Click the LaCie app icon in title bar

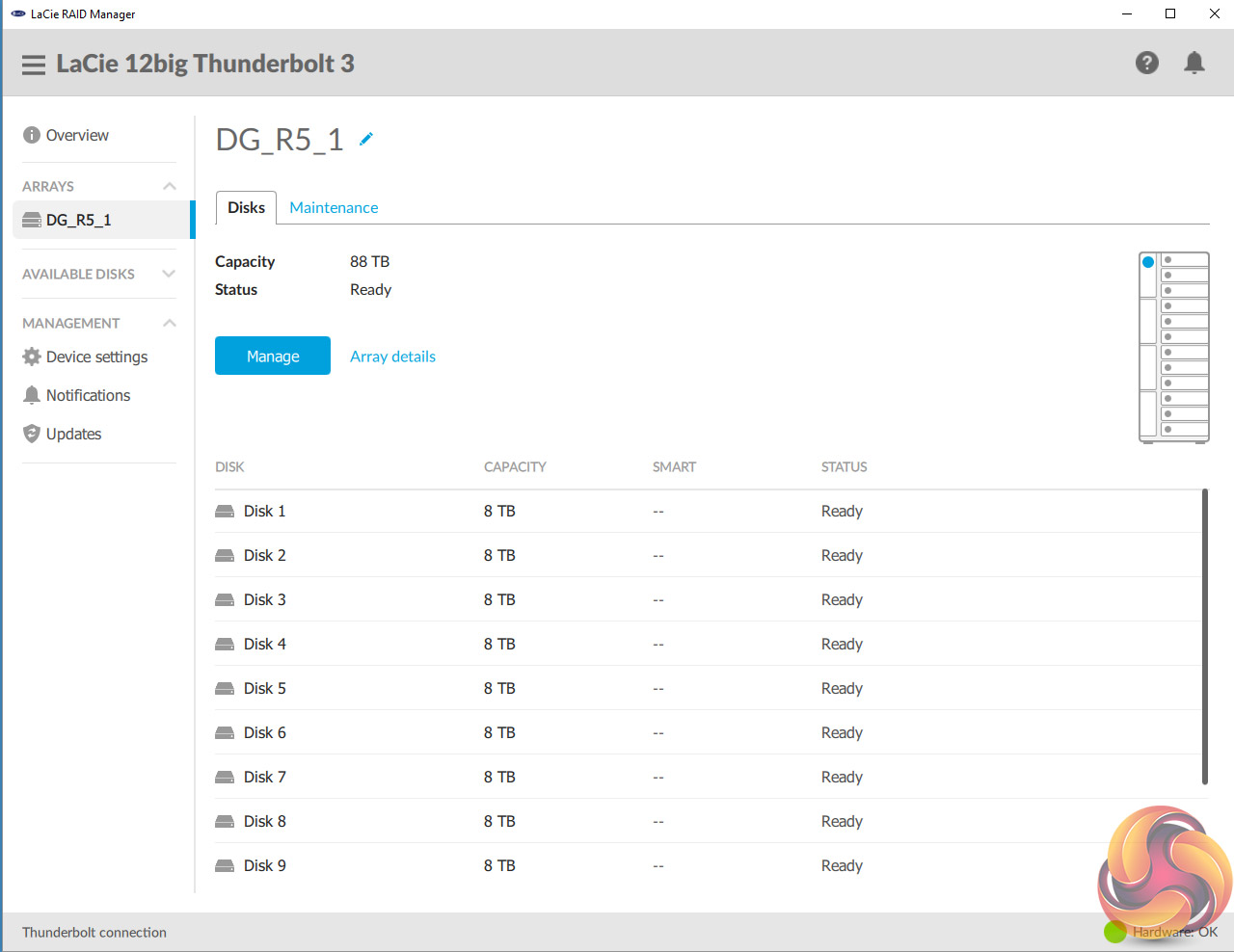click(x=18, y=13)
